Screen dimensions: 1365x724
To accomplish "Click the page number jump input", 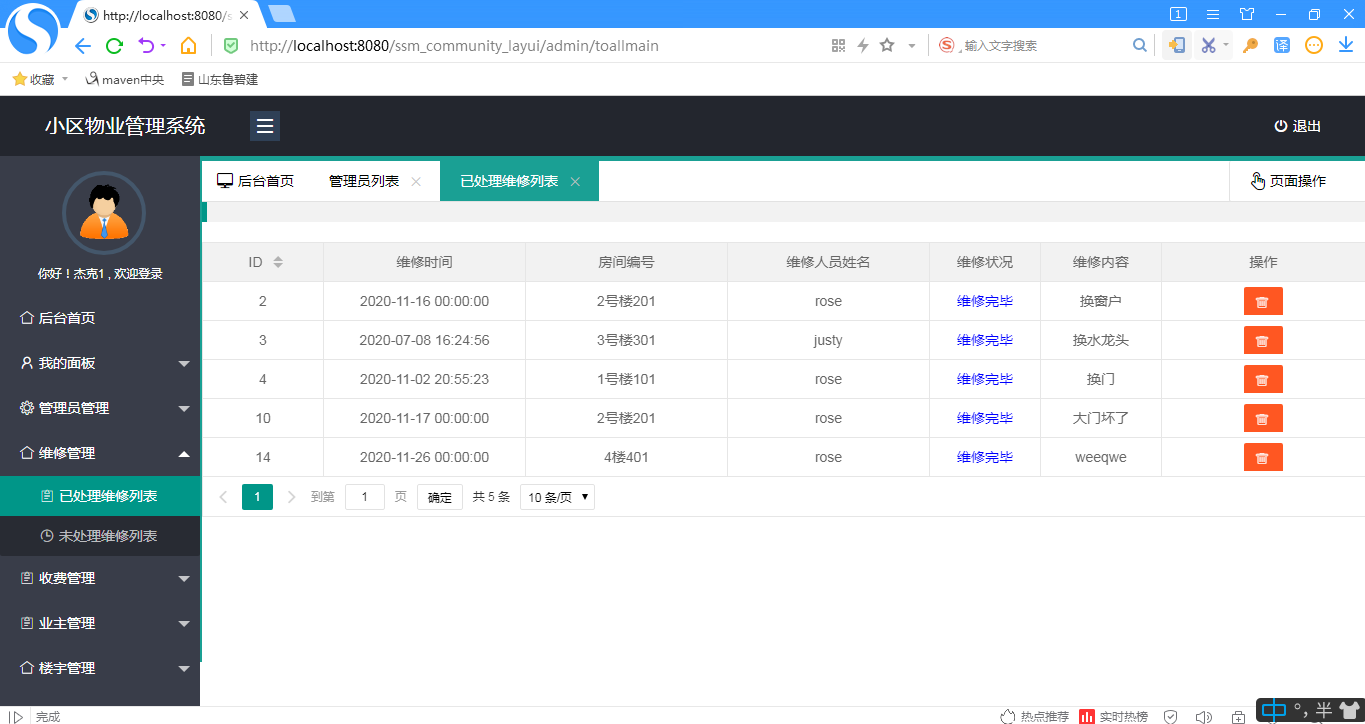I will click(365, 497).
